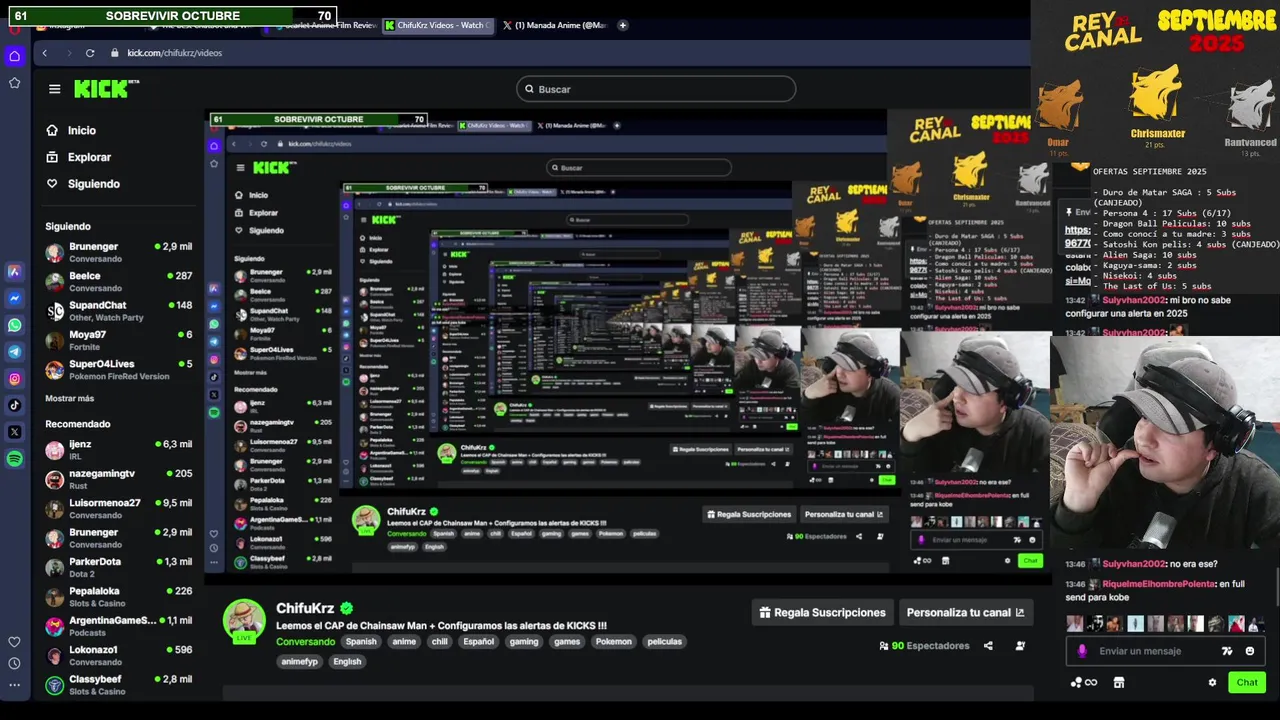Image resolution: width=1280 pixels, height=720 pixels.
Task: Click Regala Suscripciones button
Action: [x=822, y=613]
